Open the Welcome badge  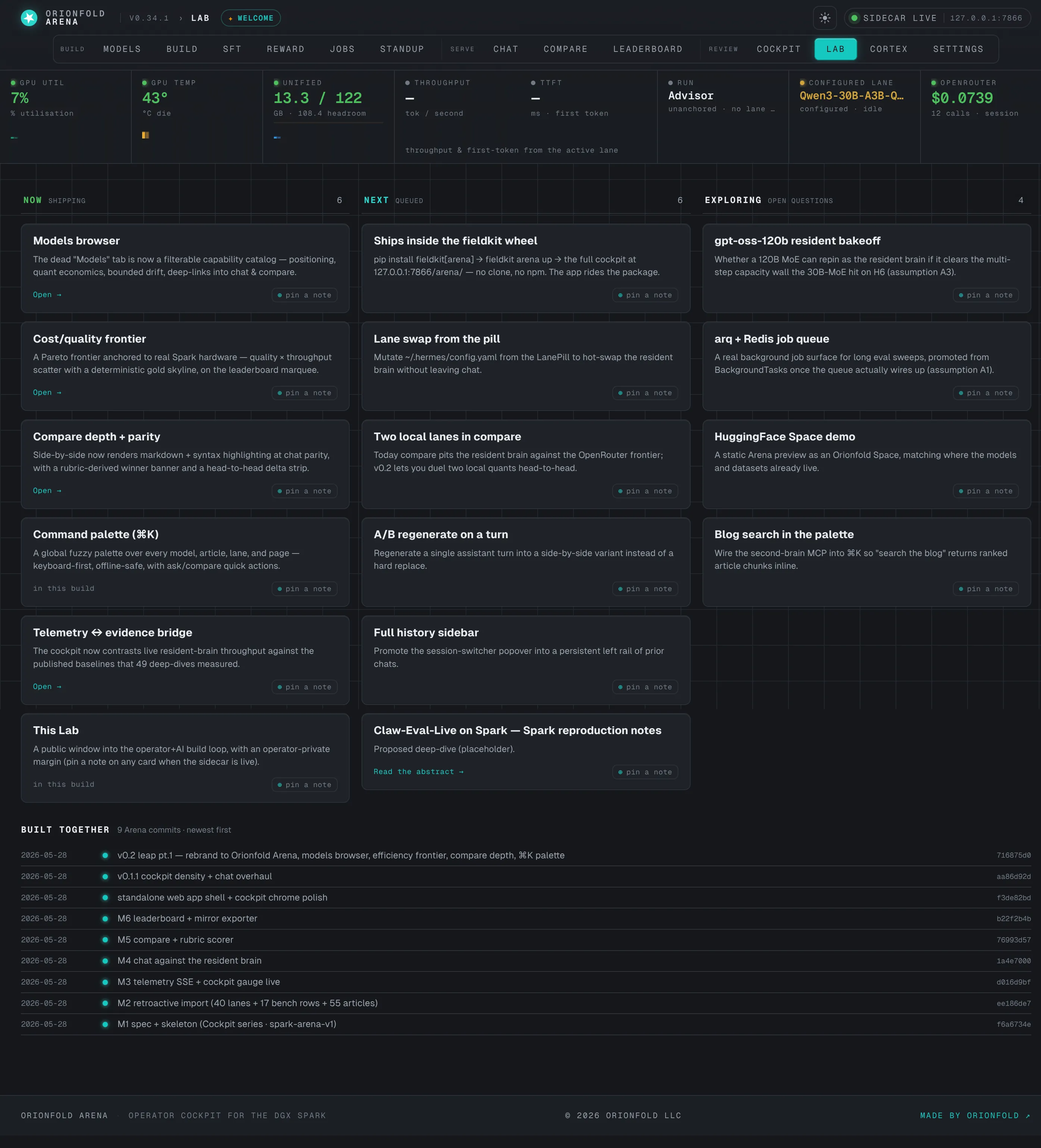click(x=250, y=18)
